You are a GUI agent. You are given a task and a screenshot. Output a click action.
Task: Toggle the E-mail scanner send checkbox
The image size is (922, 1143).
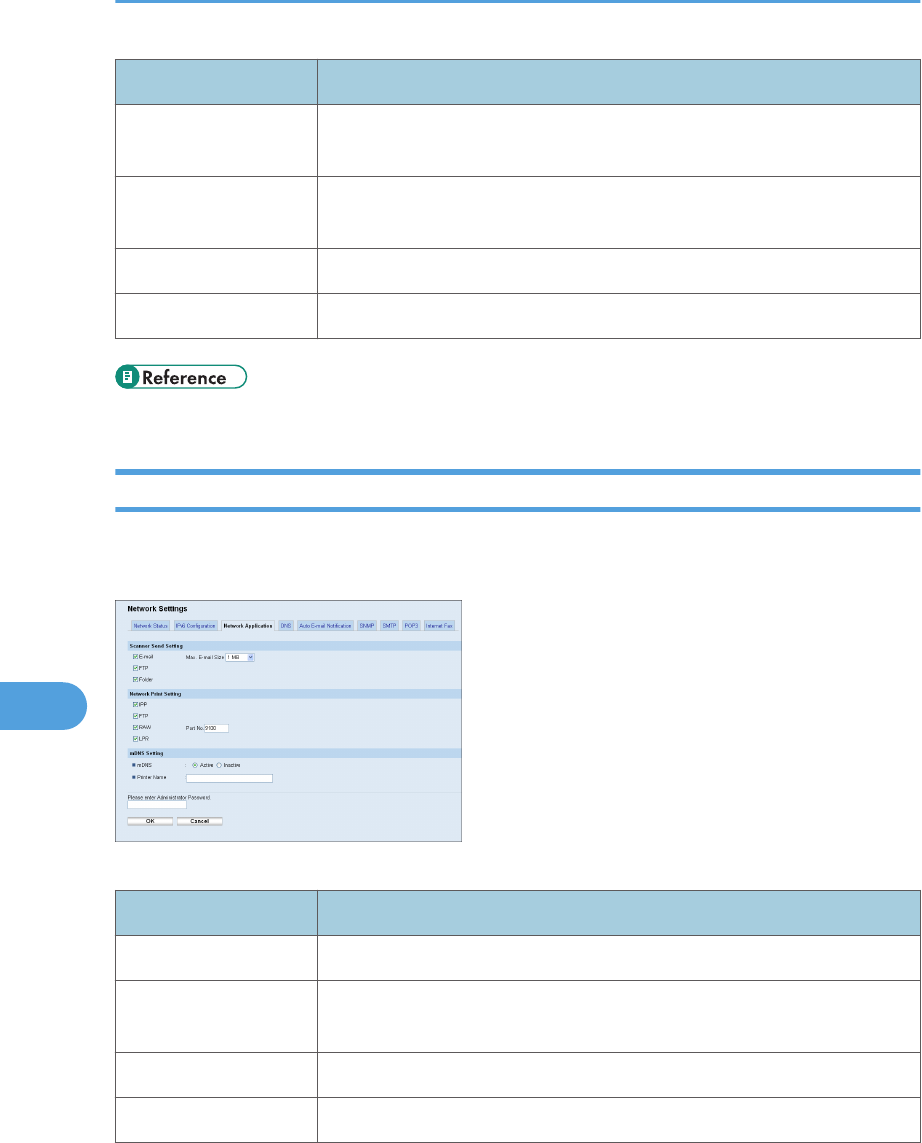coord(136,657)
